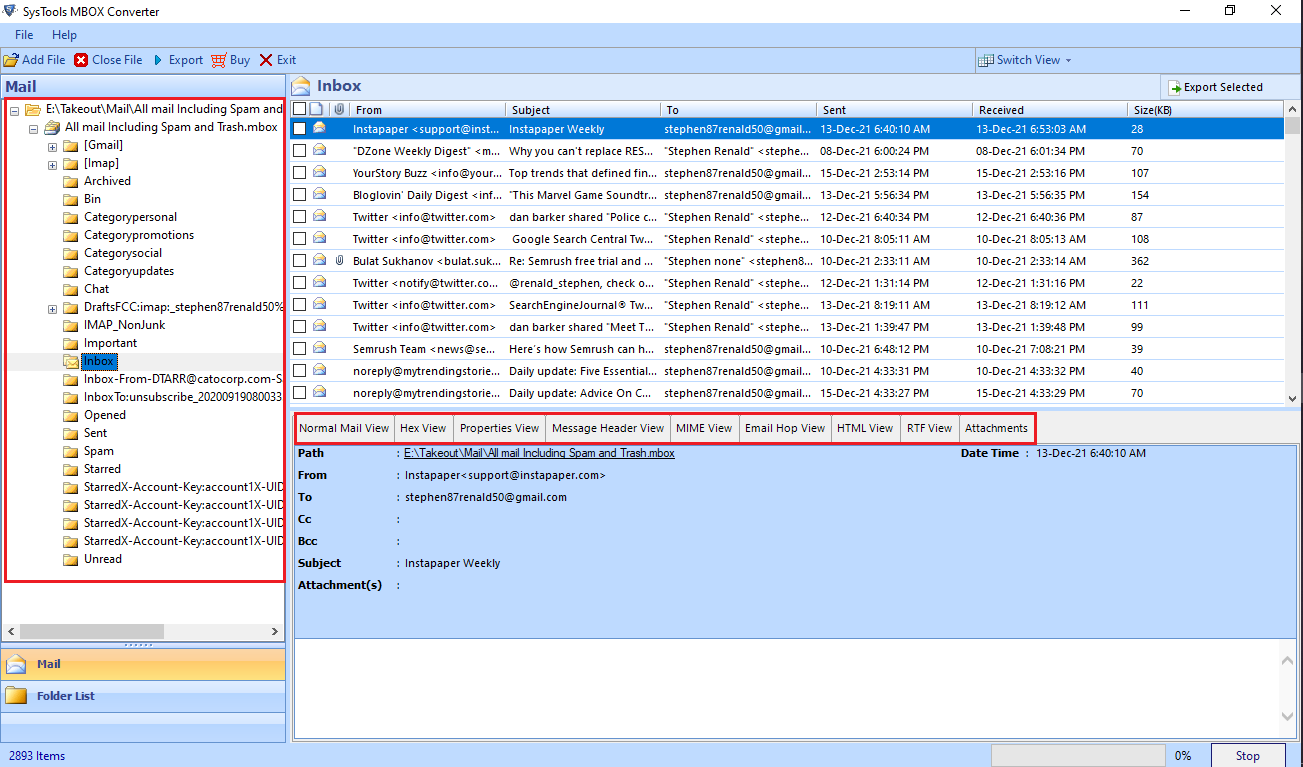Viewport: 1303px width, 767px height.
Task: Switch to the MIME View tab
Action: click(x=704, y=428)
